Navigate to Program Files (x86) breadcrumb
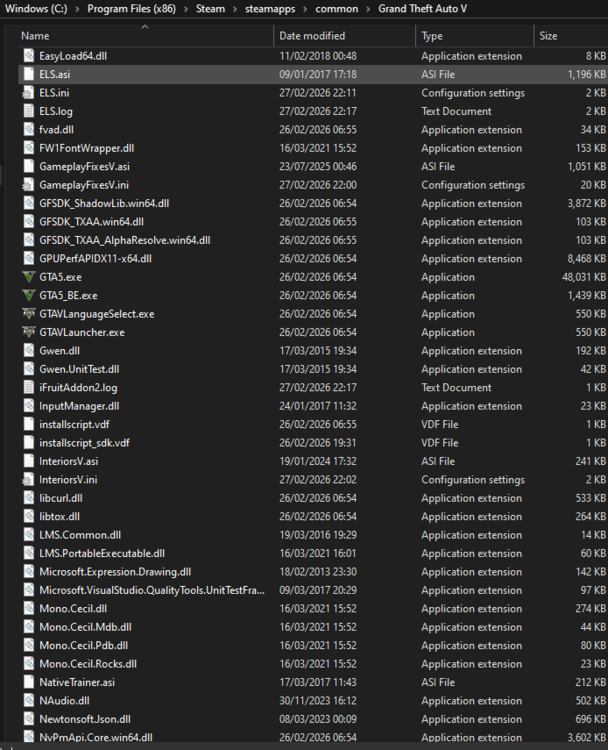Viewport: 608px width, 750px height. 132,9
